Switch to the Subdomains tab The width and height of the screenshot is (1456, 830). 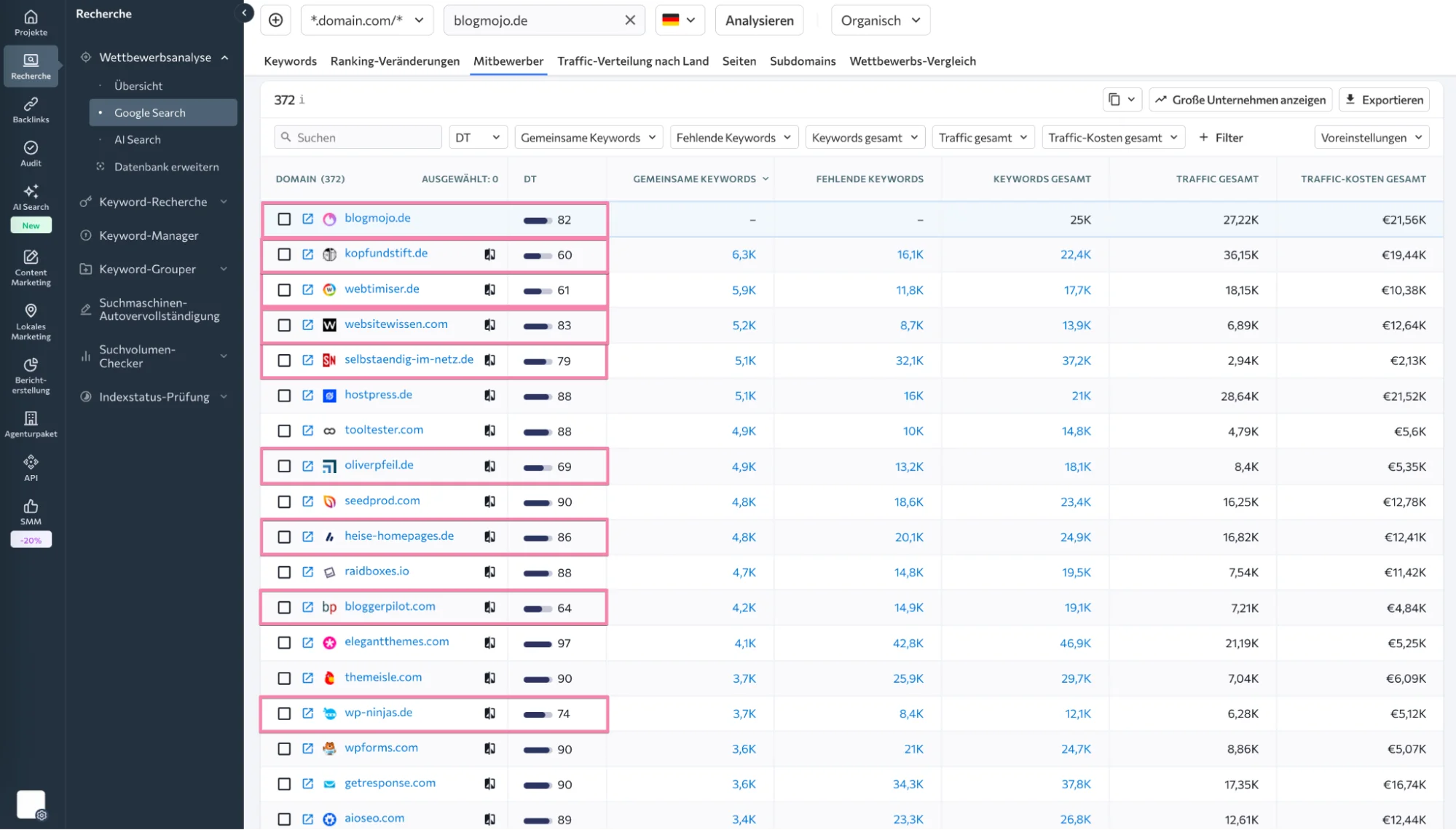[x=803, y=61]
